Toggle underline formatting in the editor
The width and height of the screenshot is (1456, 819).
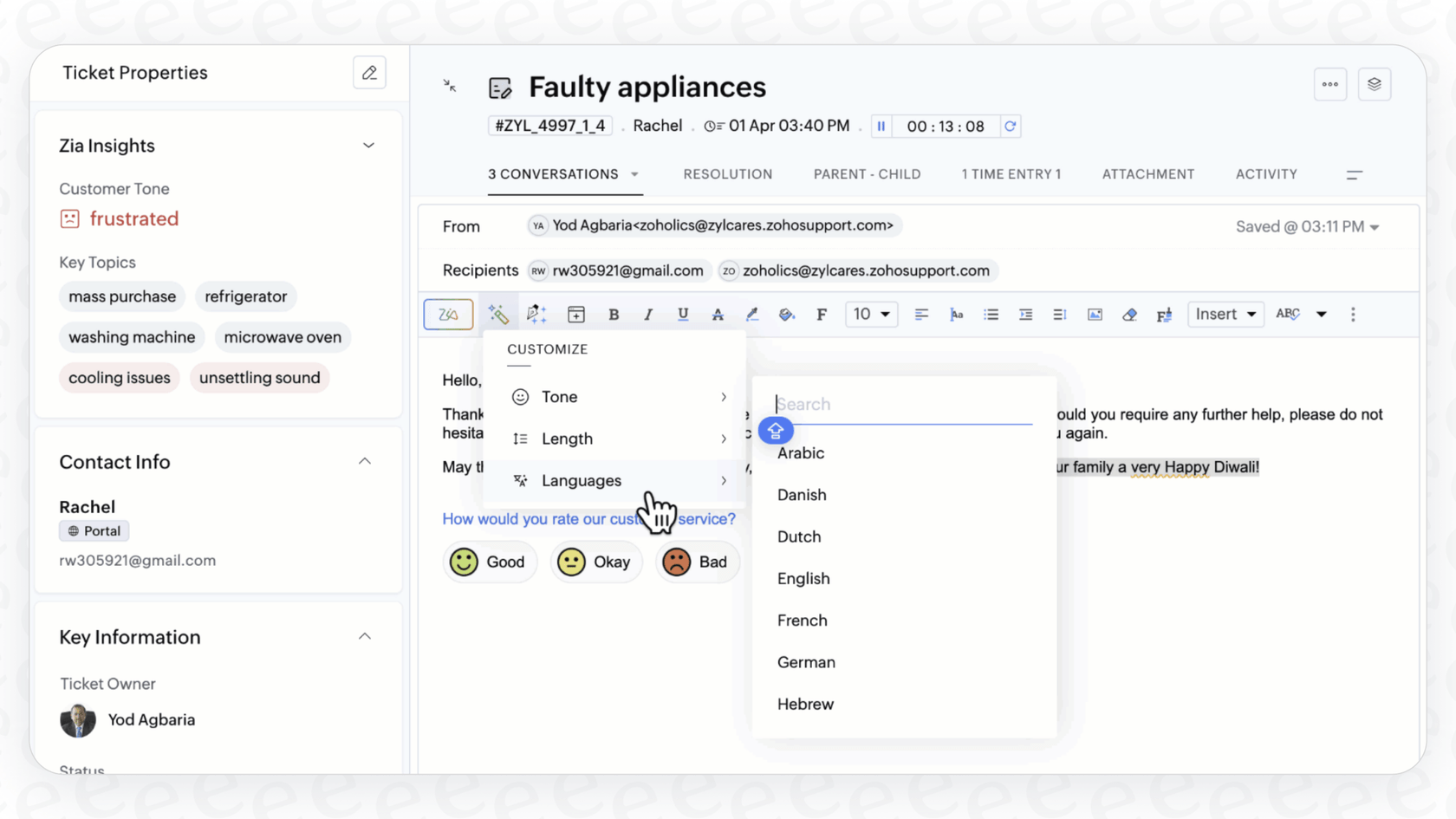[x=683, y=314]
